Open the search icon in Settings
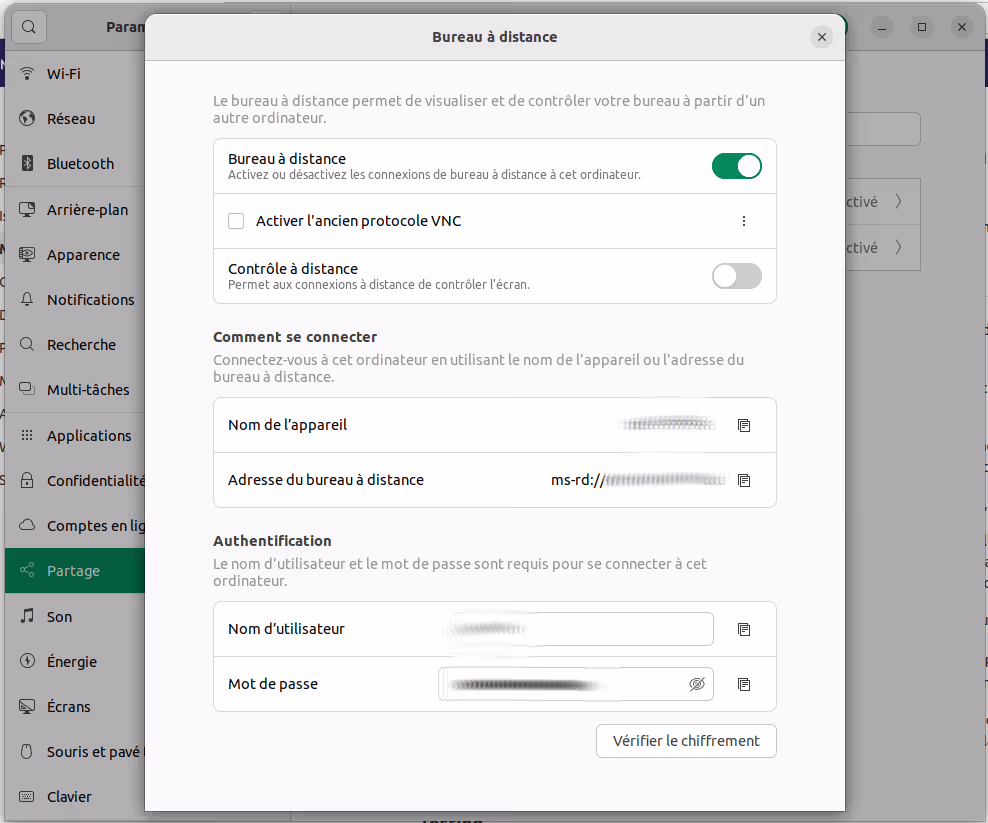 point(29,27)
